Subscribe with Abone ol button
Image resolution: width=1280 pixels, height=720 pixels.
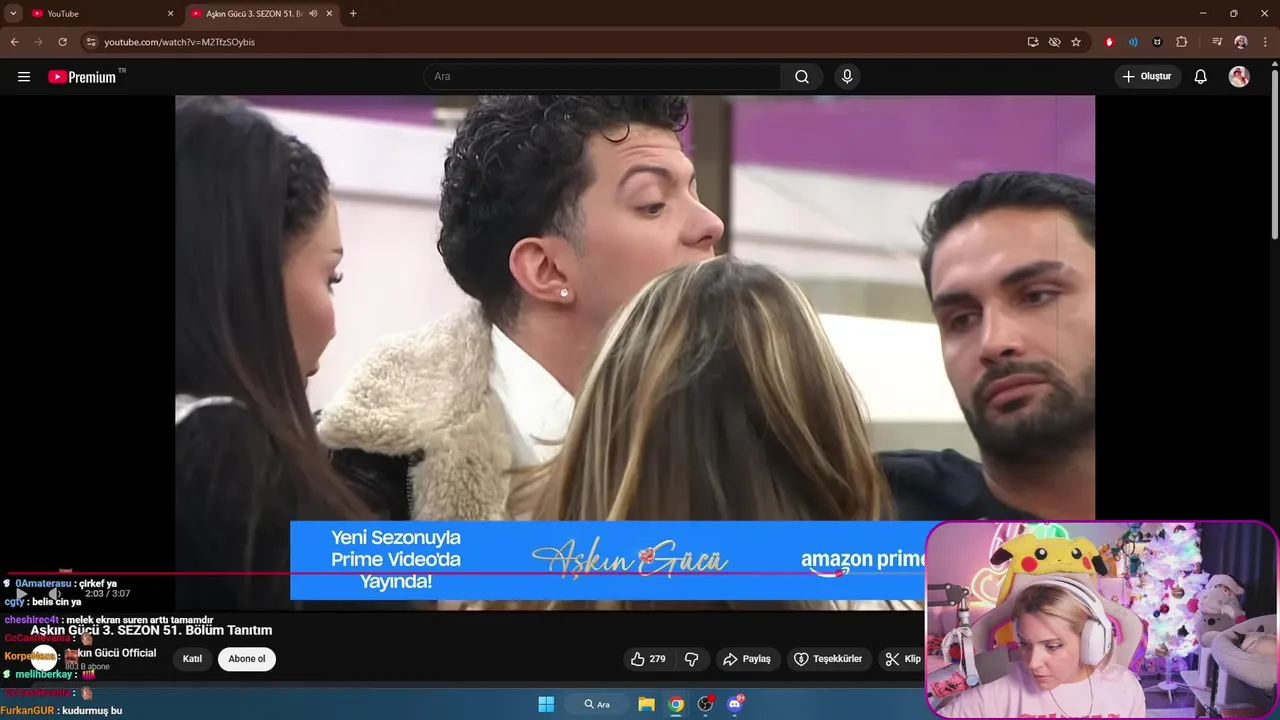[247, 659]
